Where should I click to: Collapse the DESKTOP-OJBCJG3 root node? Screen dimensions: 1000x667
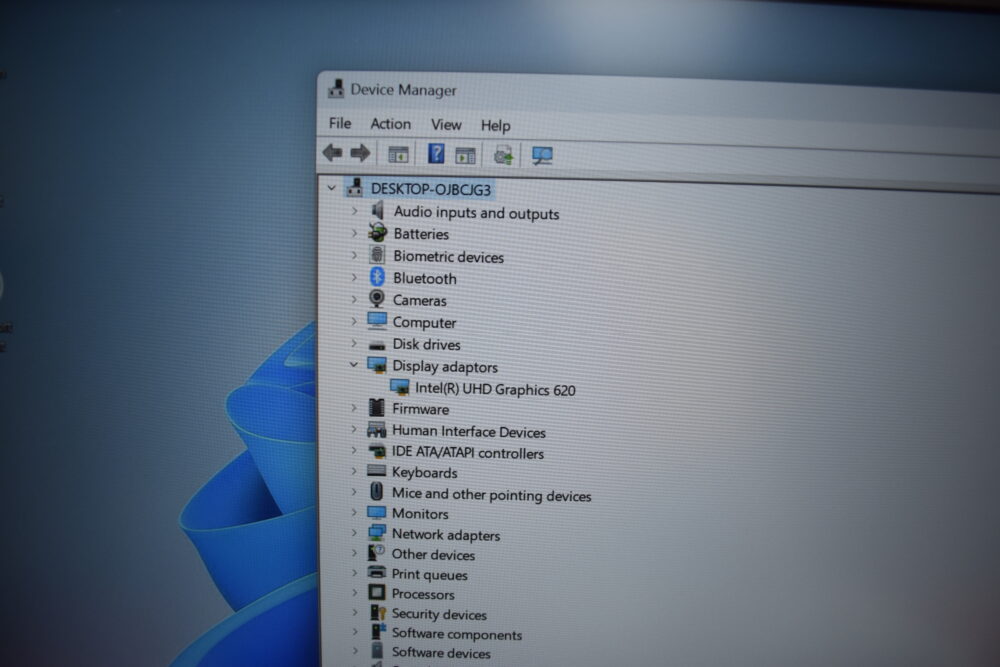click(x=332, y=187)
